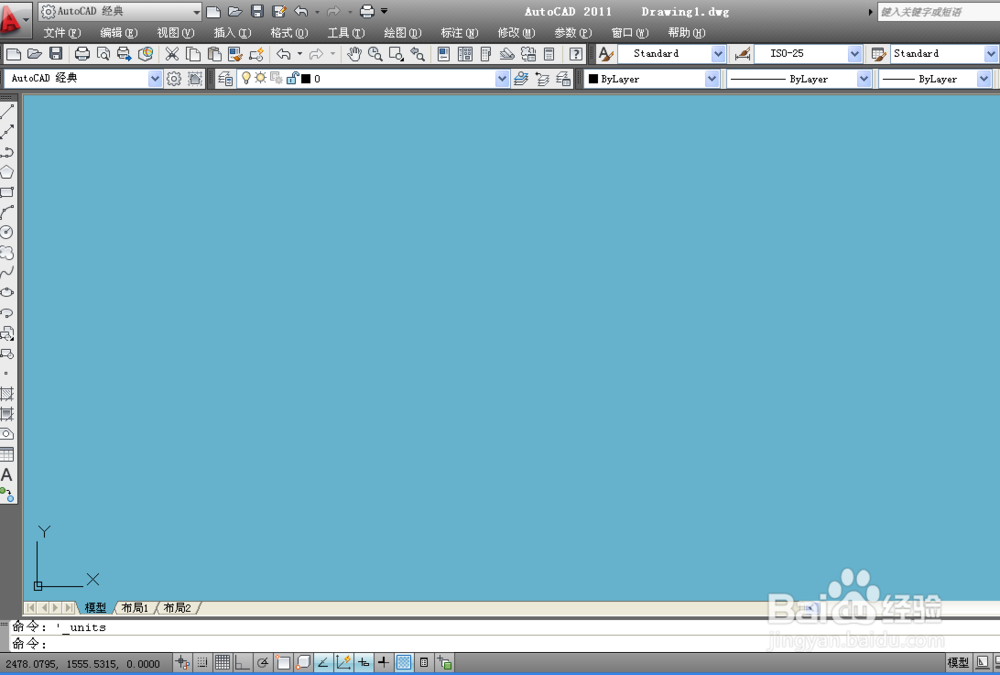Select the Polygon tool
This screenshot has height=675, width=1000.
coord(7,172)
